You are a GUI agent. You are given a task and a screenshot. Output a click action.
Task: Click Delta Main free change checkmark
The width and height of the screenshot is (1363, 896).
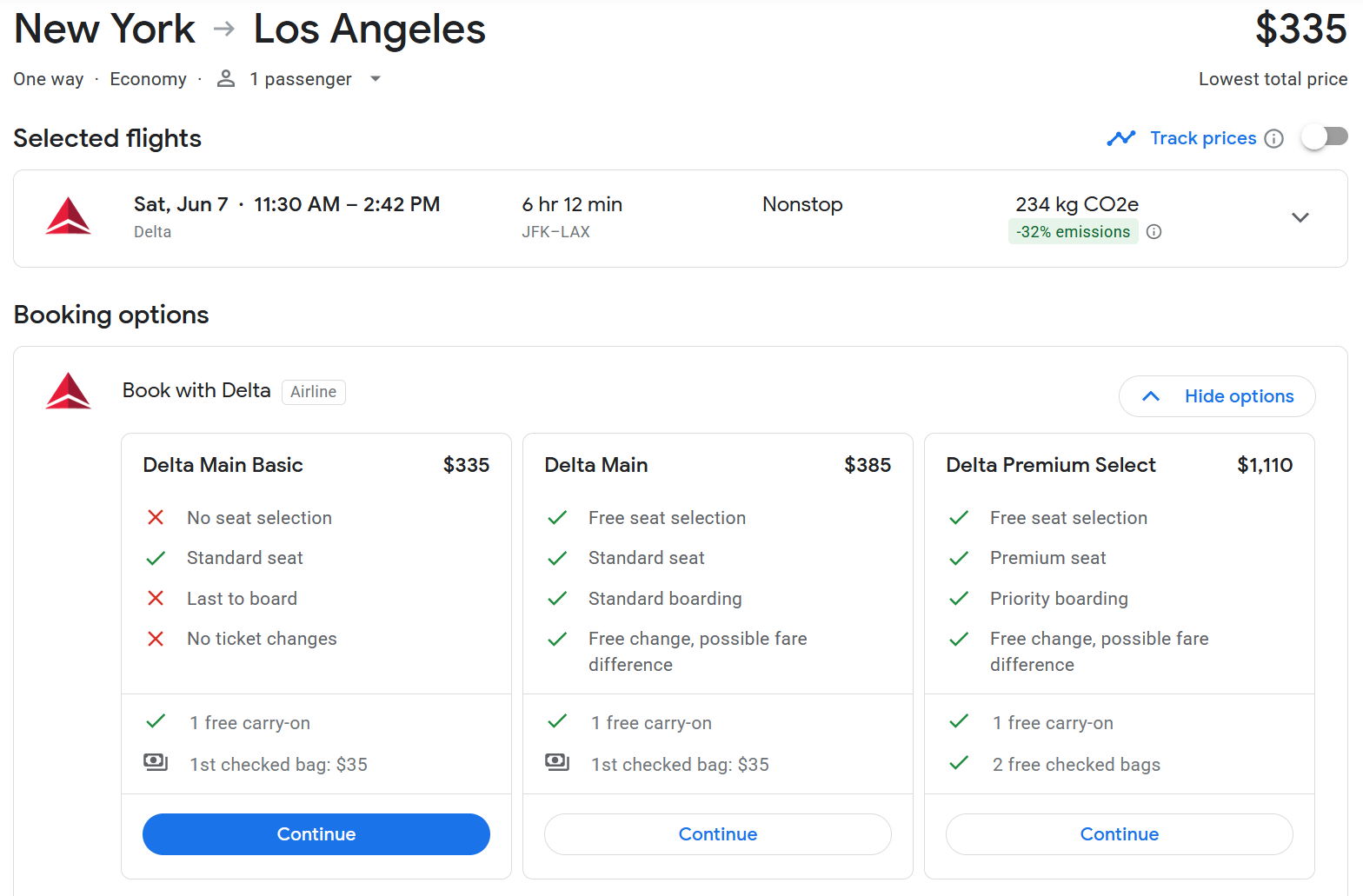coord(557,639)
